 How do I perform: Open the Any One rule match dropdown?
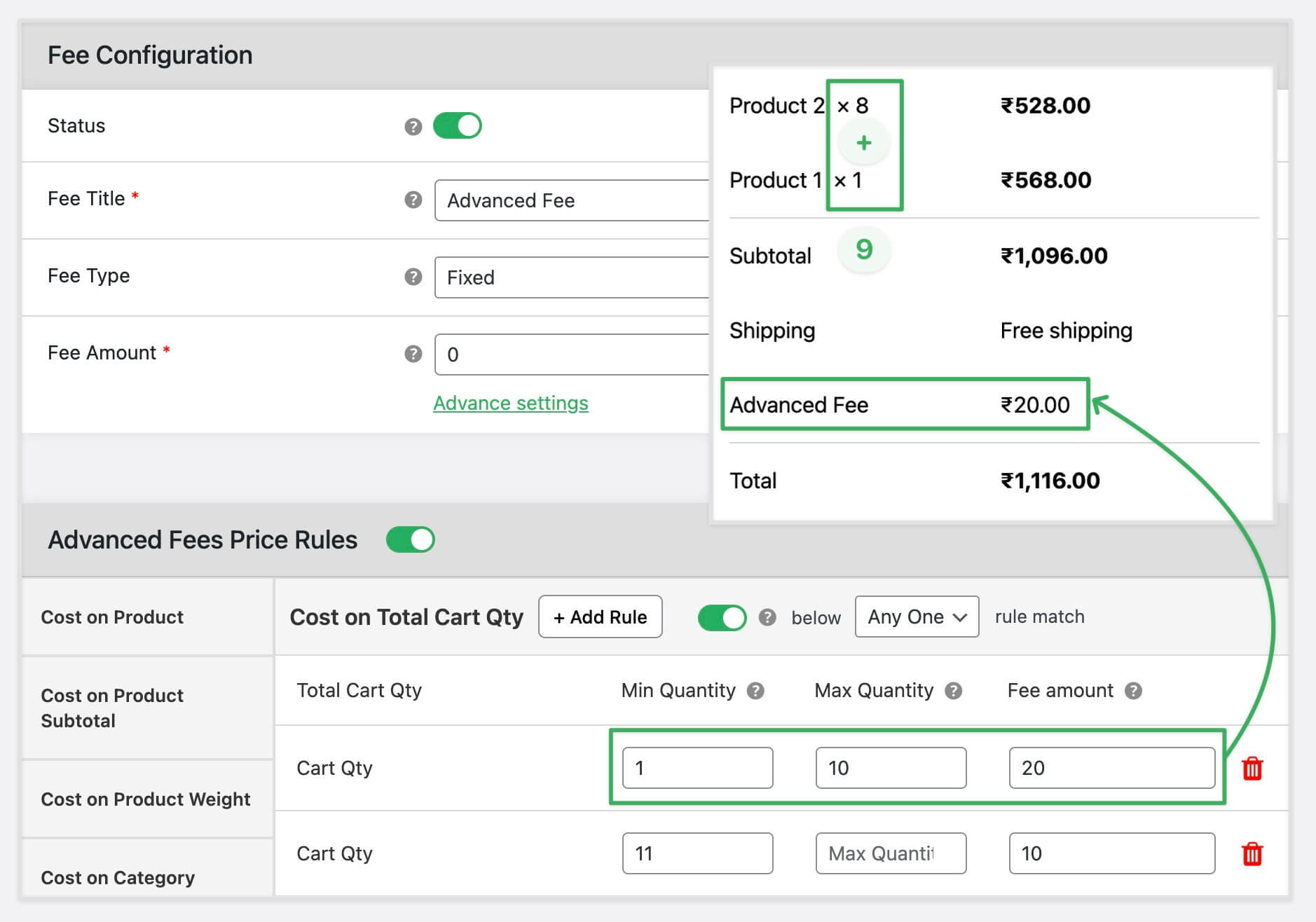(x=916, y=617)
